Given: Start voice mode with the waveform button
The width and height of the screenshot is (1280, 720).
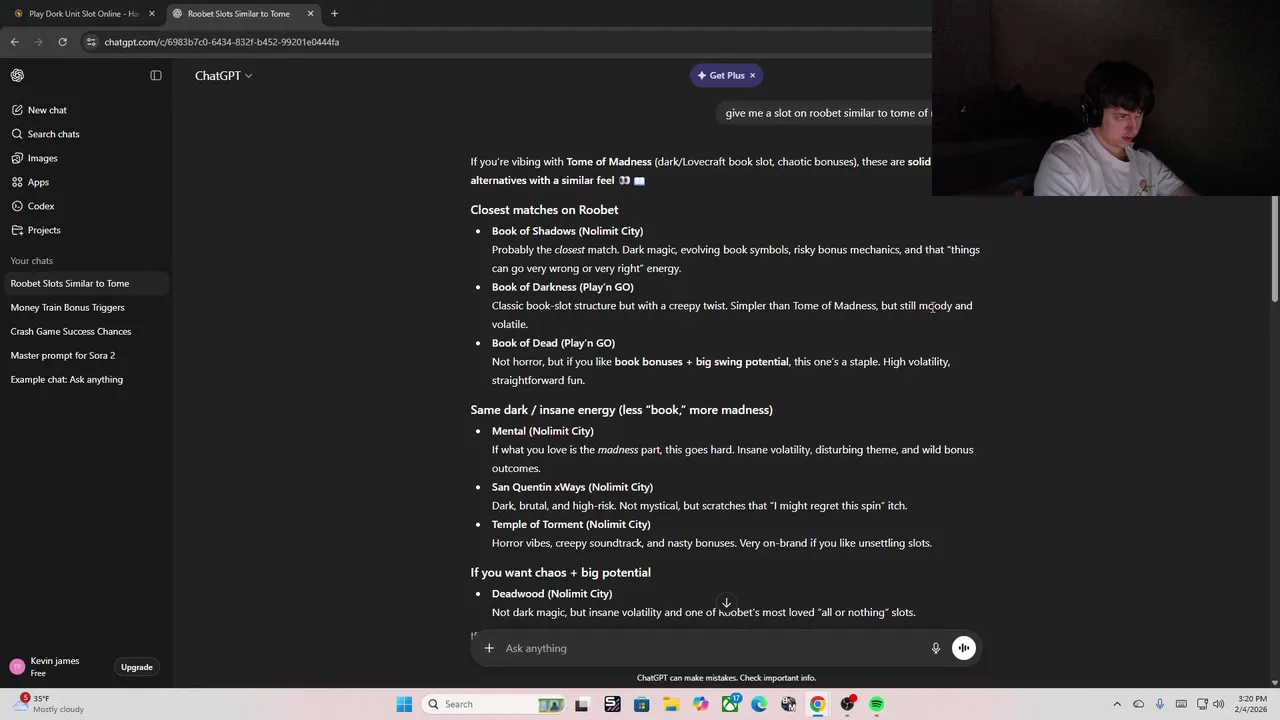Looking at the screenshot, I should (964, 648).
